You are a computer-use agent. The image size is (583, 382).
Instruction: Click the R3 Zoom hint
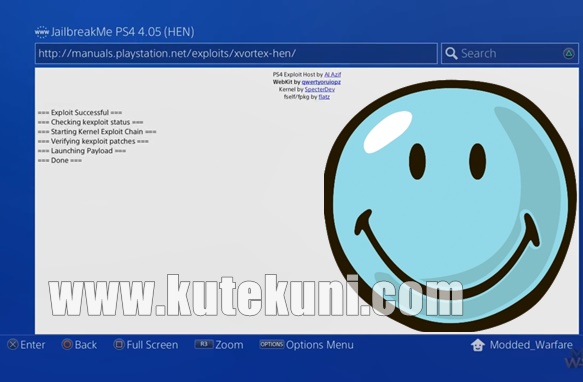point(219,345)
